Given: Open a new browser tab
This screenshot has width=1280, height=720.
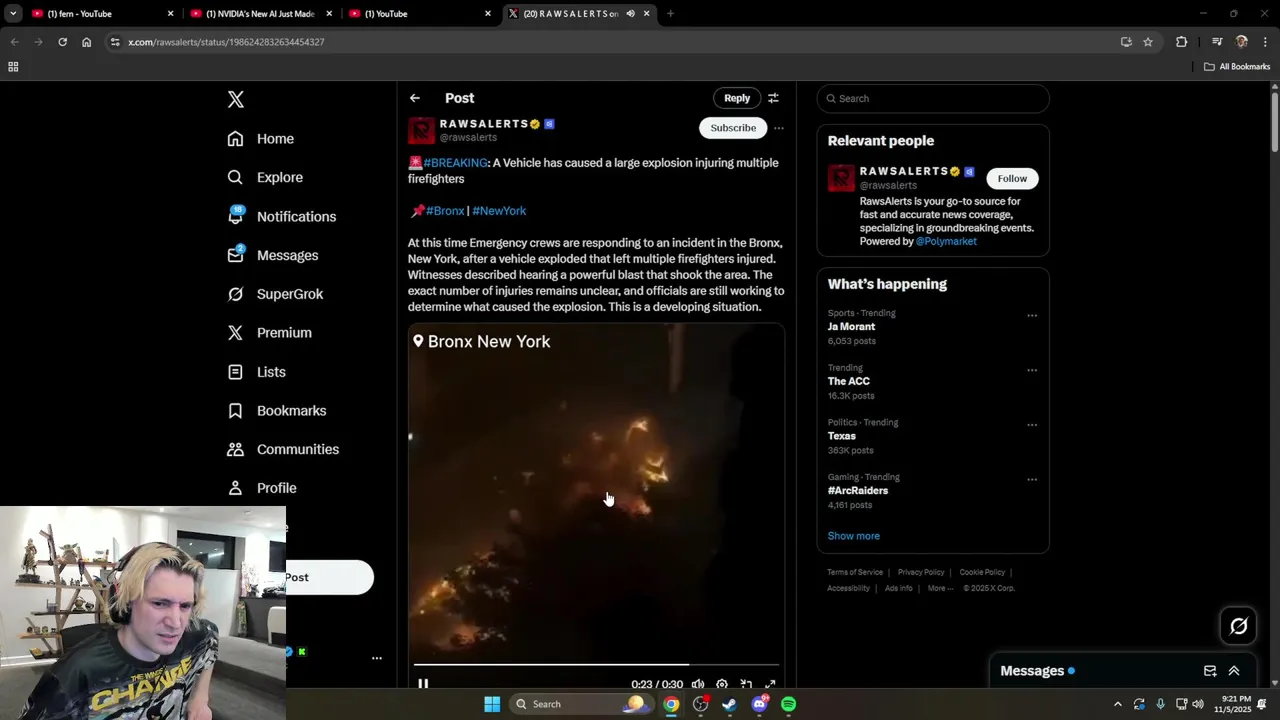Looking at the screenshot, I should point(670,14).
